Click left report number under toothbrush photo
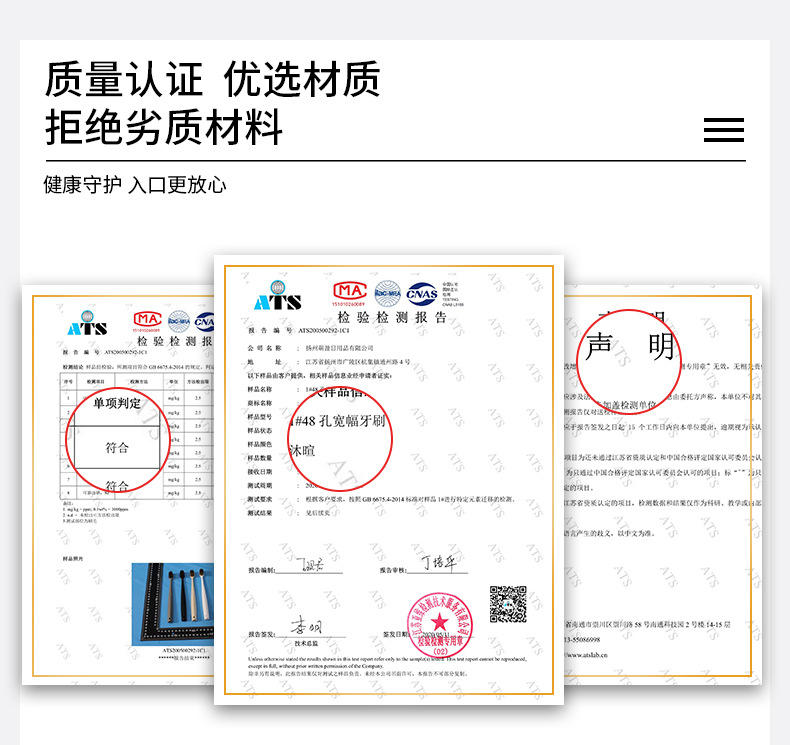The height and width of the screenshot is (745, 790). (x=184, y=651)
